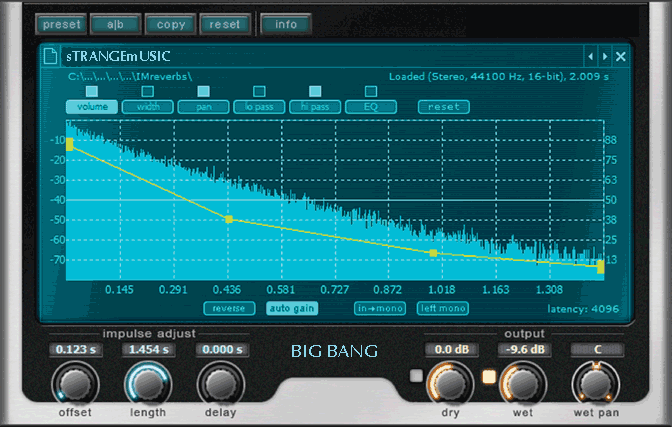This screenshot has height=427, width=672.
Task: Click the copy button
Action: pos(170,24)
